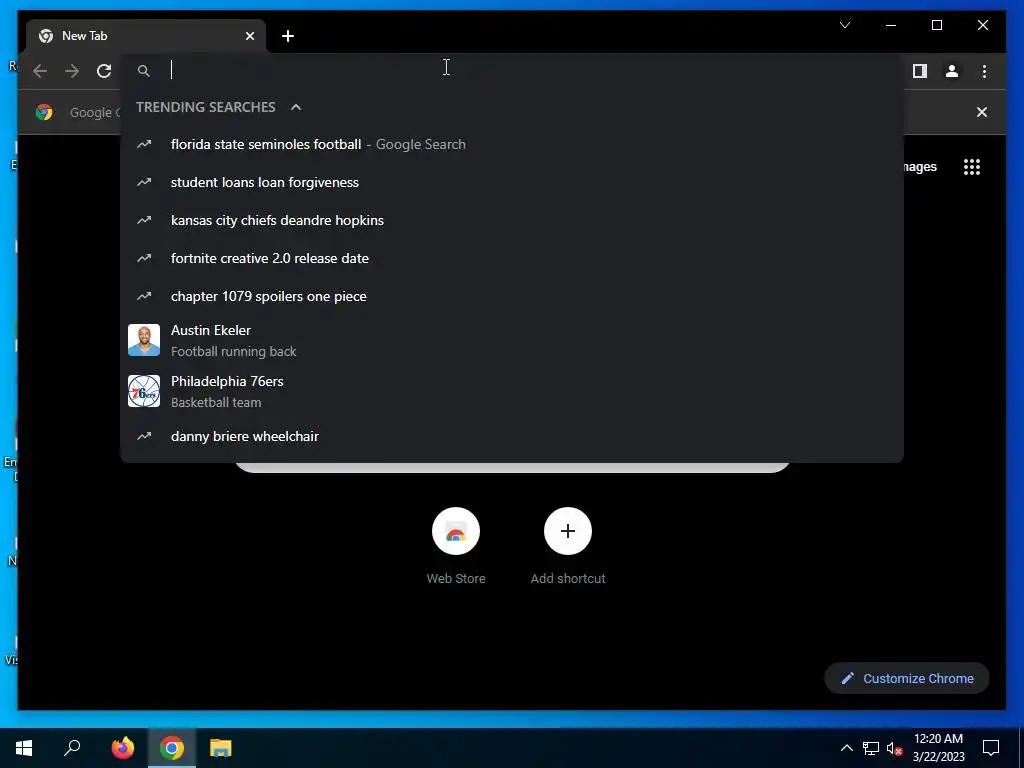Click the Customize Chrome button

pos(906,679)
